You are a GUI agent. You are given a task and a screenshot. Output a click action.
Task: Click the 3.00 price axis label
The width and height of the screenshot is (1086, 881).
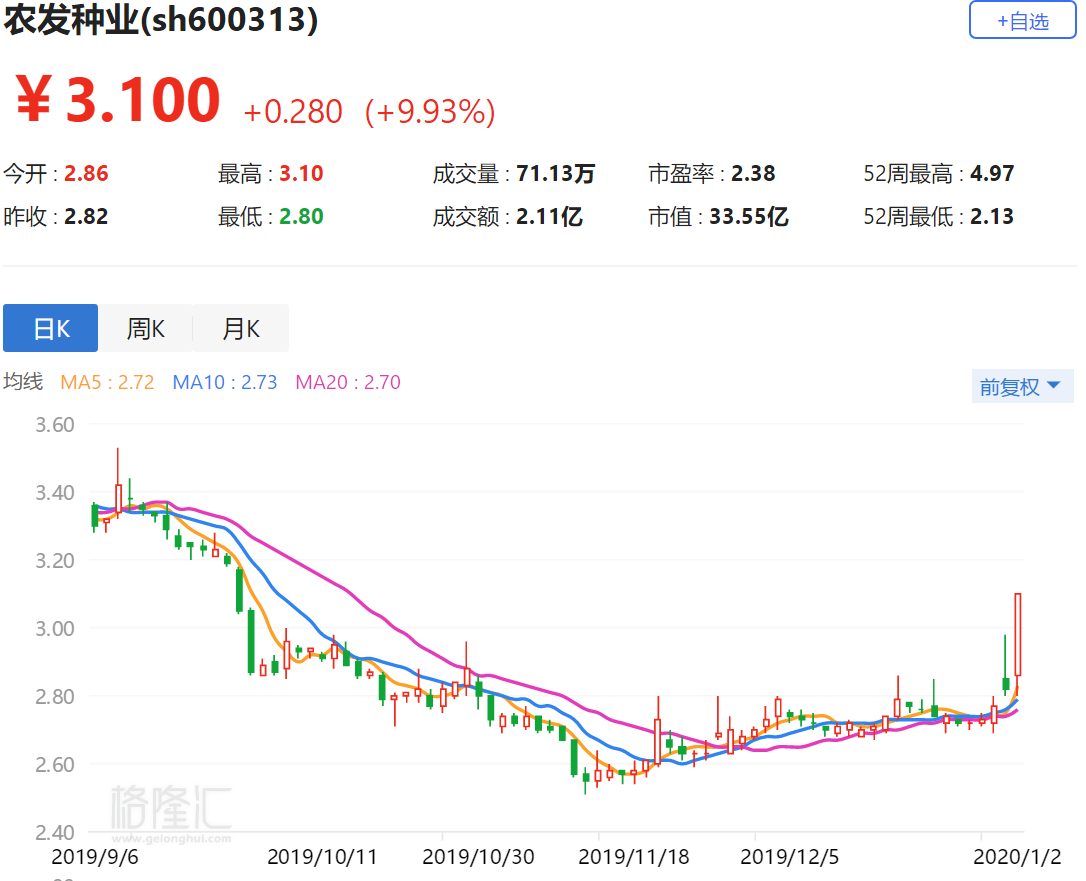coord(55,628)
